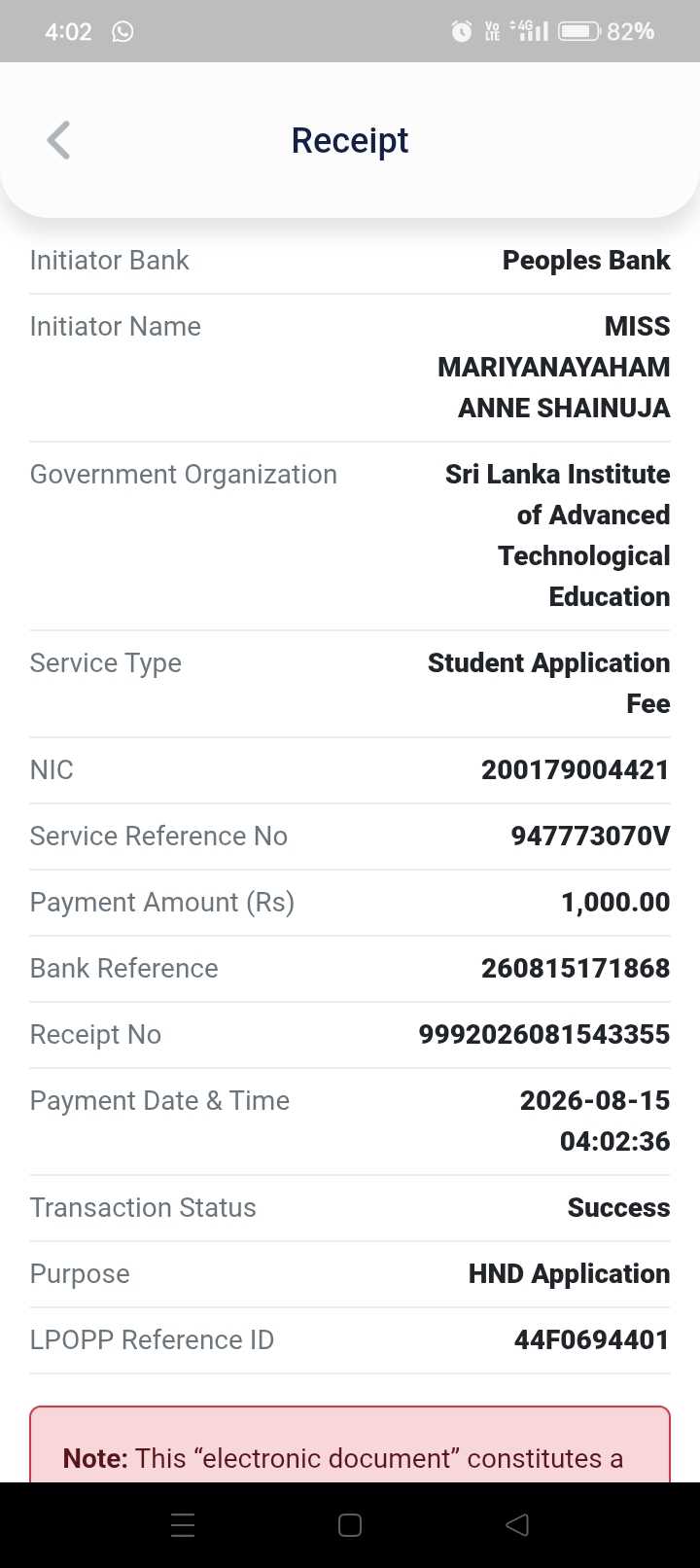Select the Receipt page title
The height and width of the screenshot is (1568, 700).
coord(350,140)
